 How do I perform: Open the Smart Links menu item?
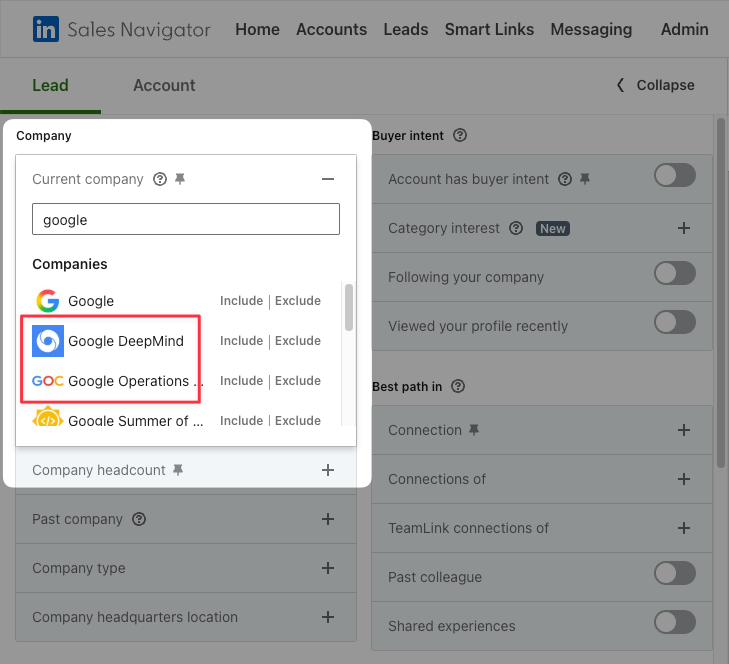pyautogui.click(x=489, y=29)
